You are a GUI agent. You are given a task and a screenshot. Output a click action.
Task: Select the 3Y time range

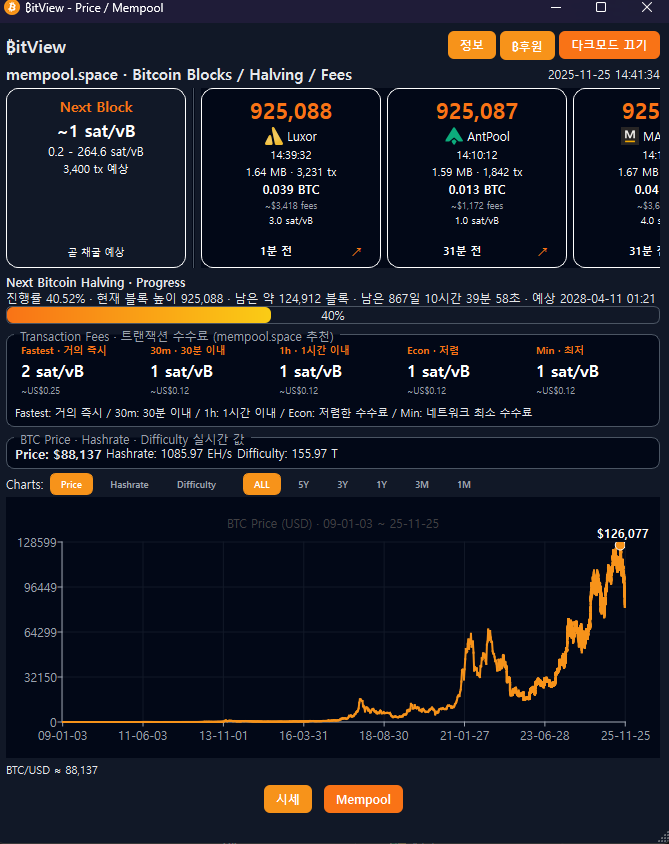click(342, 484)
